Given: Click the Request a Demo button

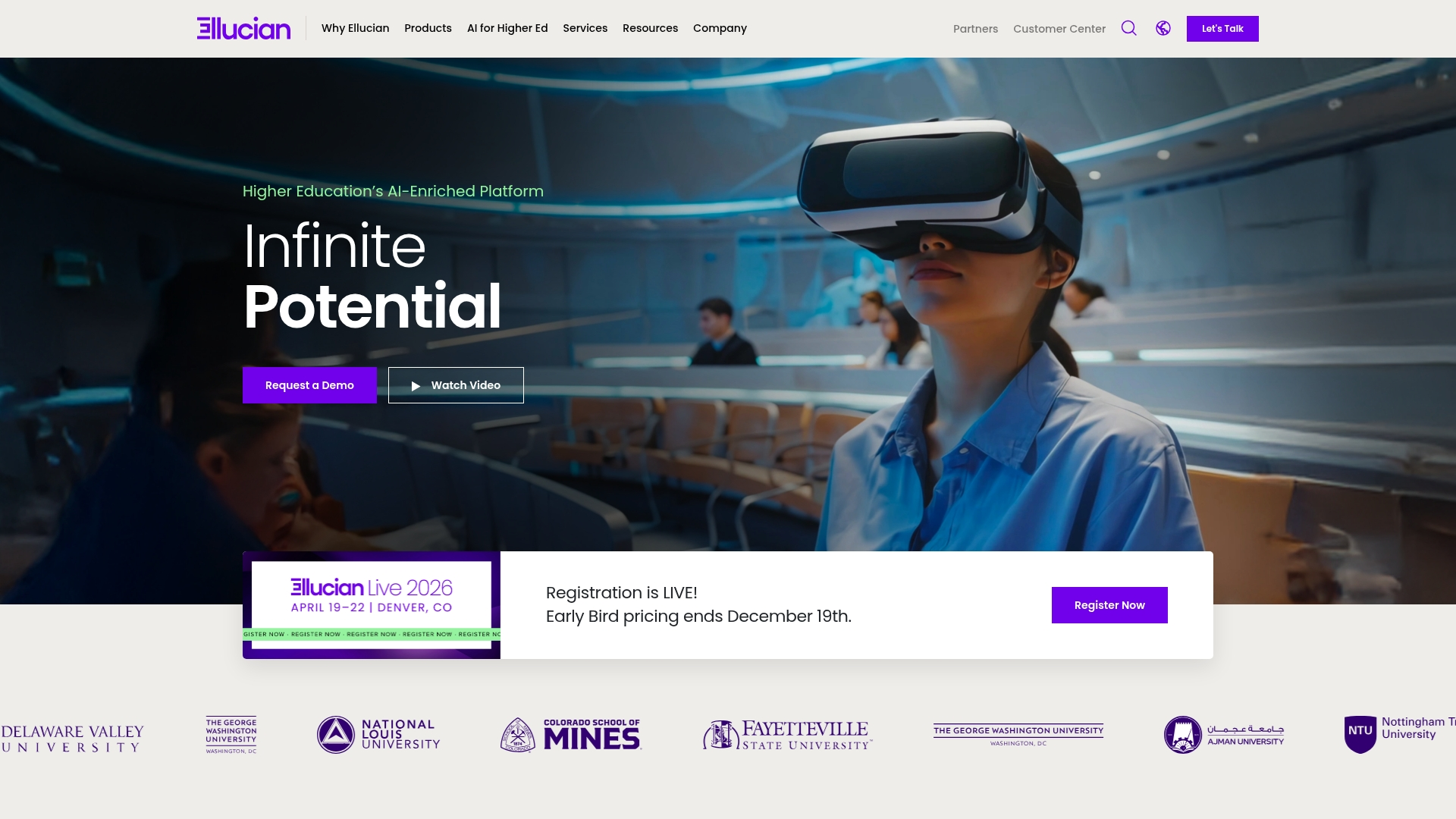Looking at the screenshot, I should [x=309, y=385].
